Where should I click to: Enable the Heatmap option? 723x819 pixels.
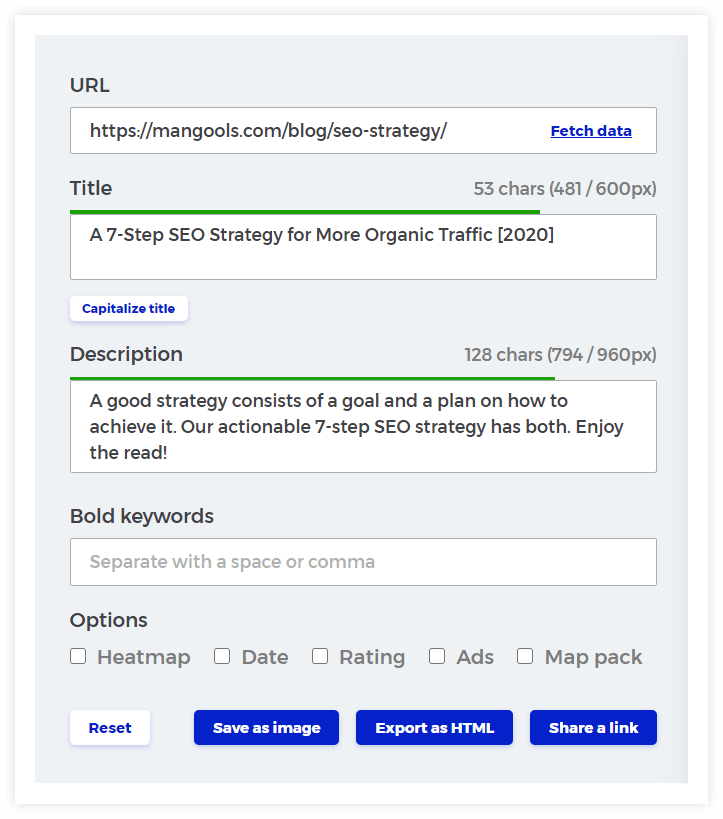[78, 656]
